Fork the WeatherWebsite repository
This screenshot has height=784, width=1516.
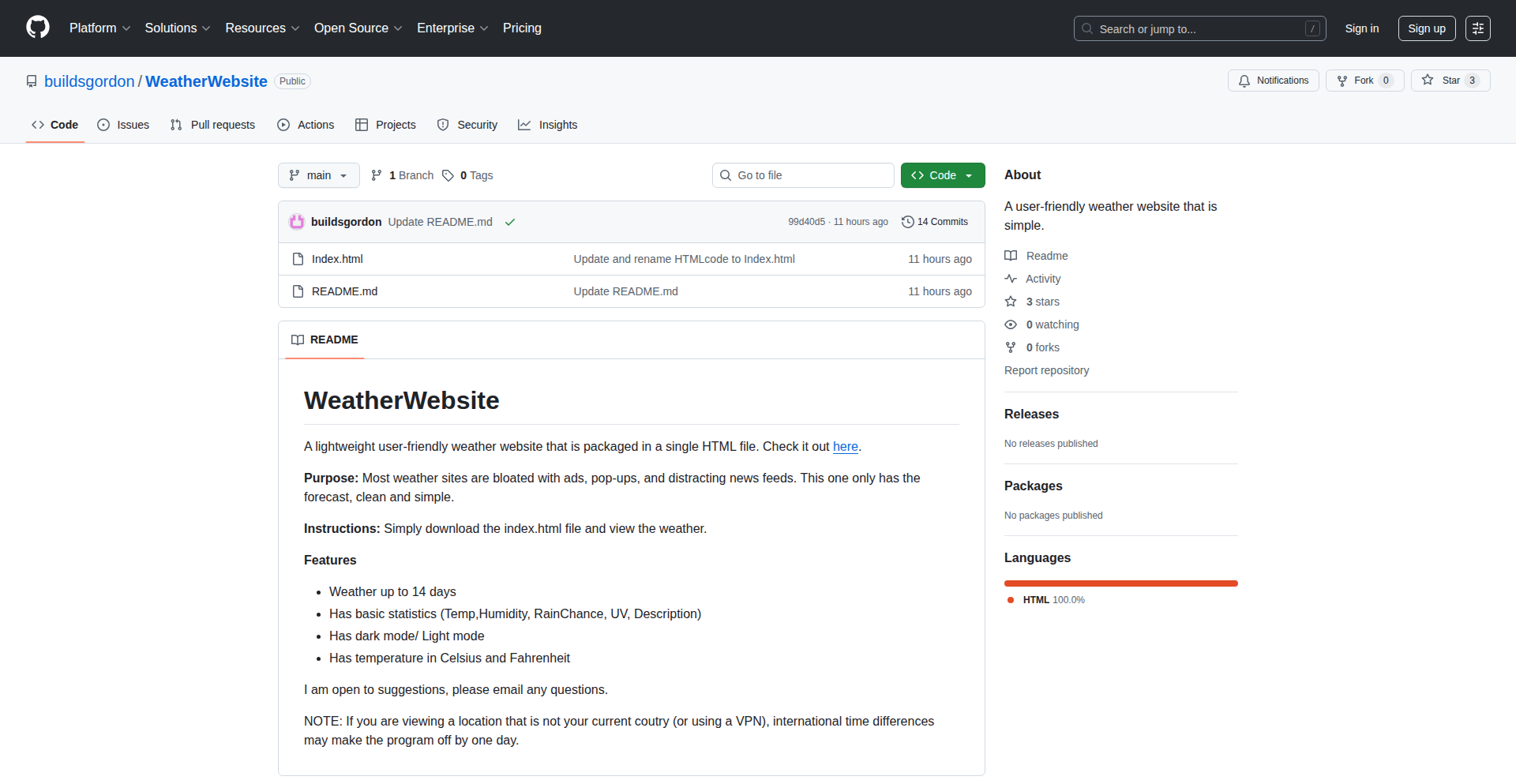click(1356, 81)
